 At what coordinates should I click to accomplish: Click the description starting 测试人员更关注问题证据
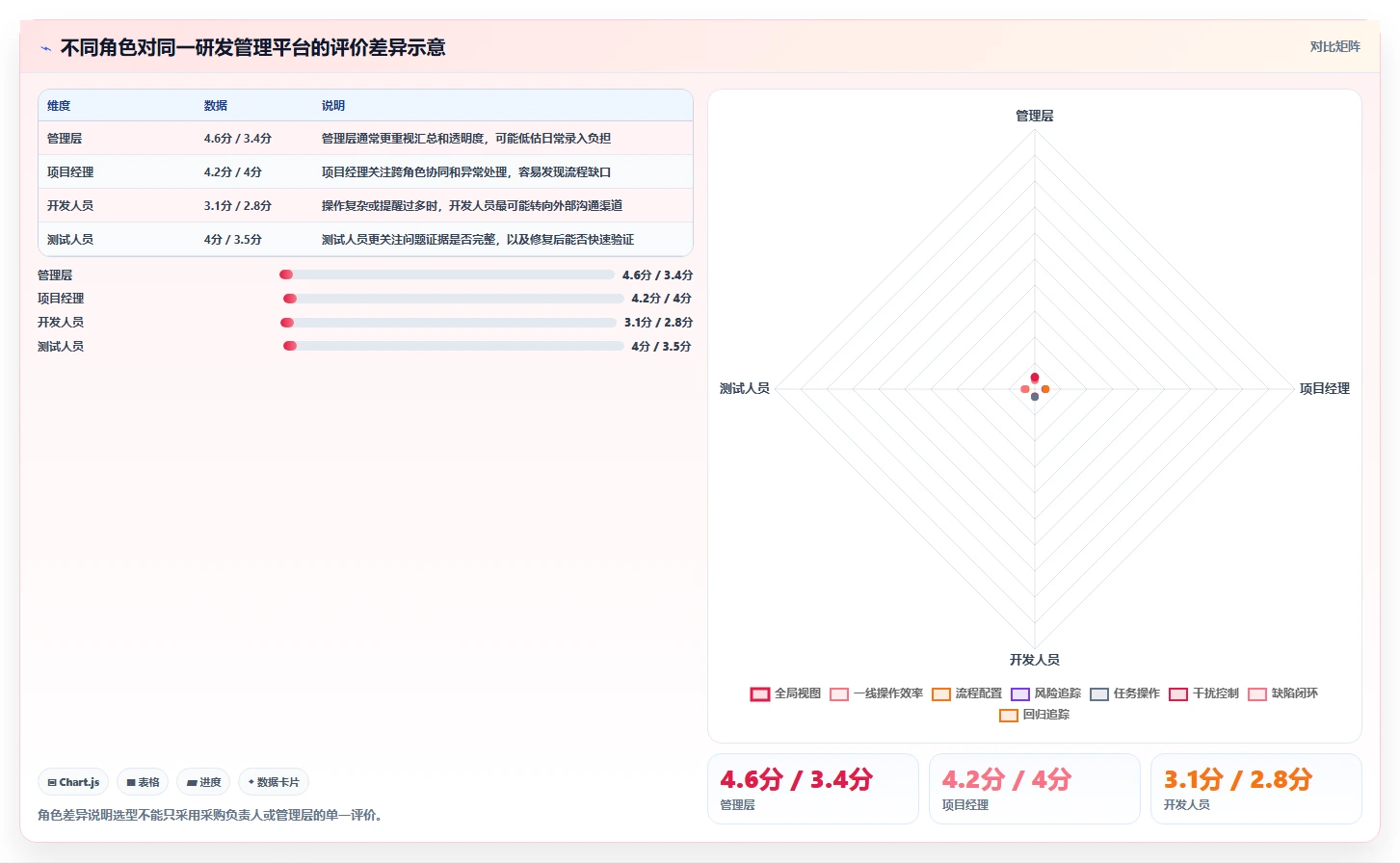tap(478, 240)
